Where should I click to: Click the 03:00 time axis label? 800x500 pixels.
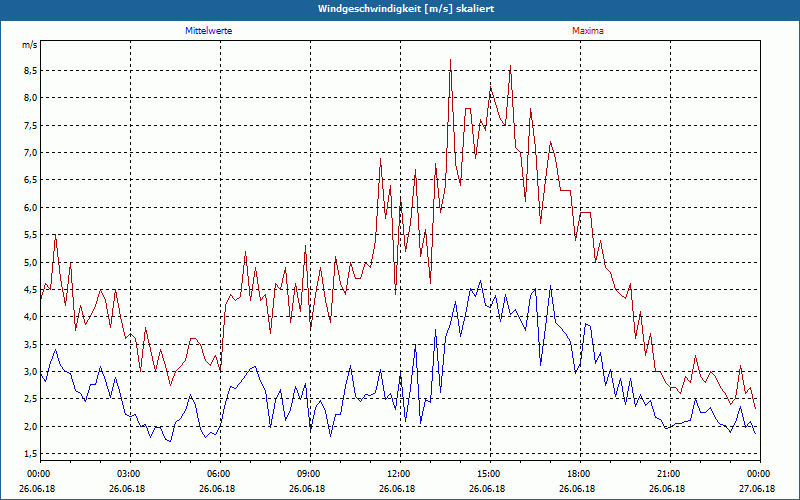tap(130, 474)
